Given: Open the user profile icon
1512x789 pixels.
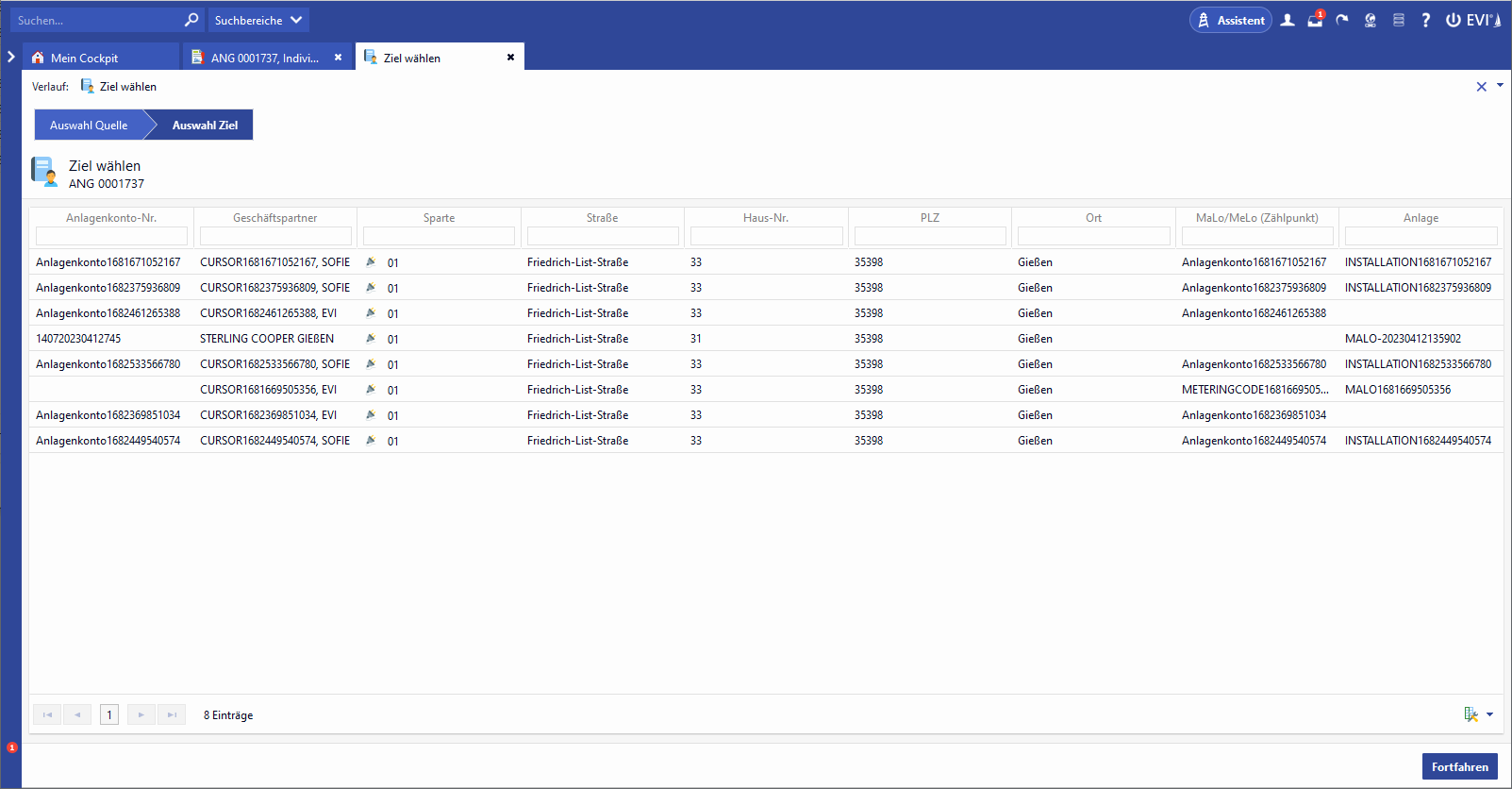Looking at the screenshot, I should pos(1288,20).
